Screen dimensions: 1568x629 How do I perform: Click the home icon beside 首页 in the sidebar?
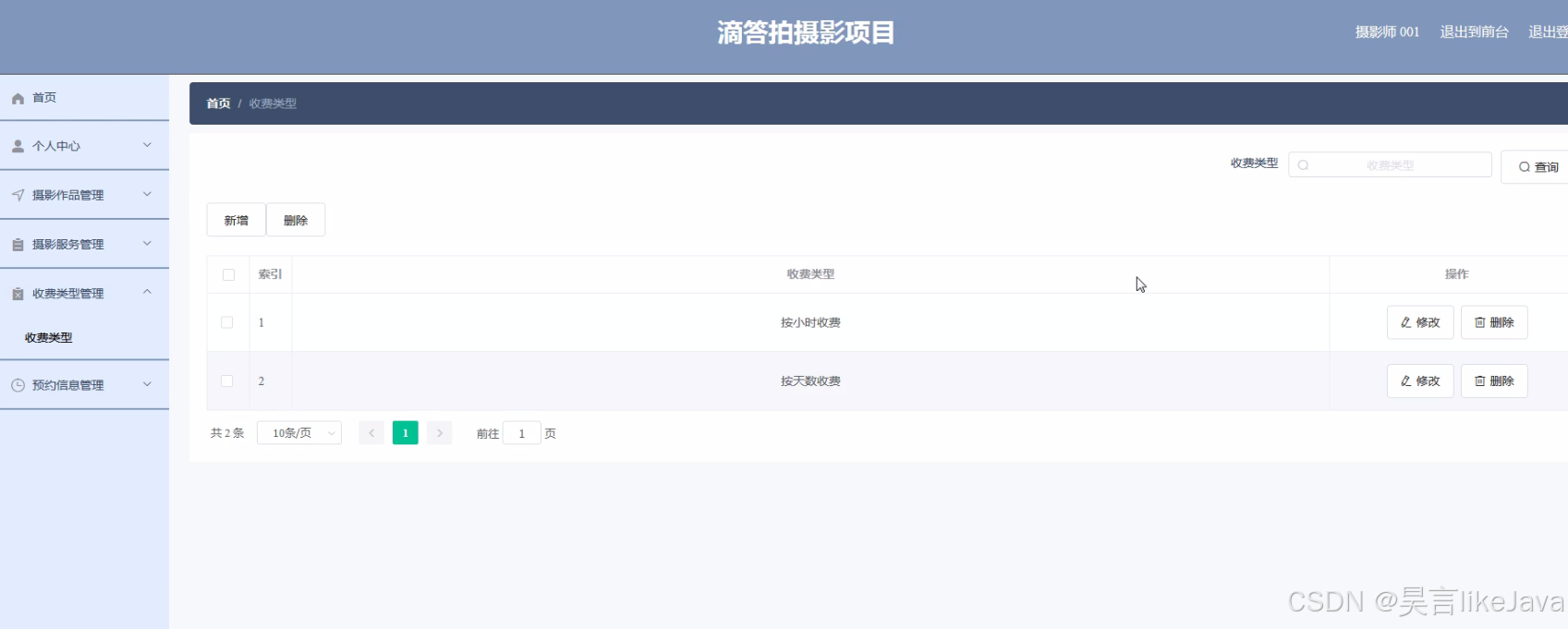[x=18, y=98]
